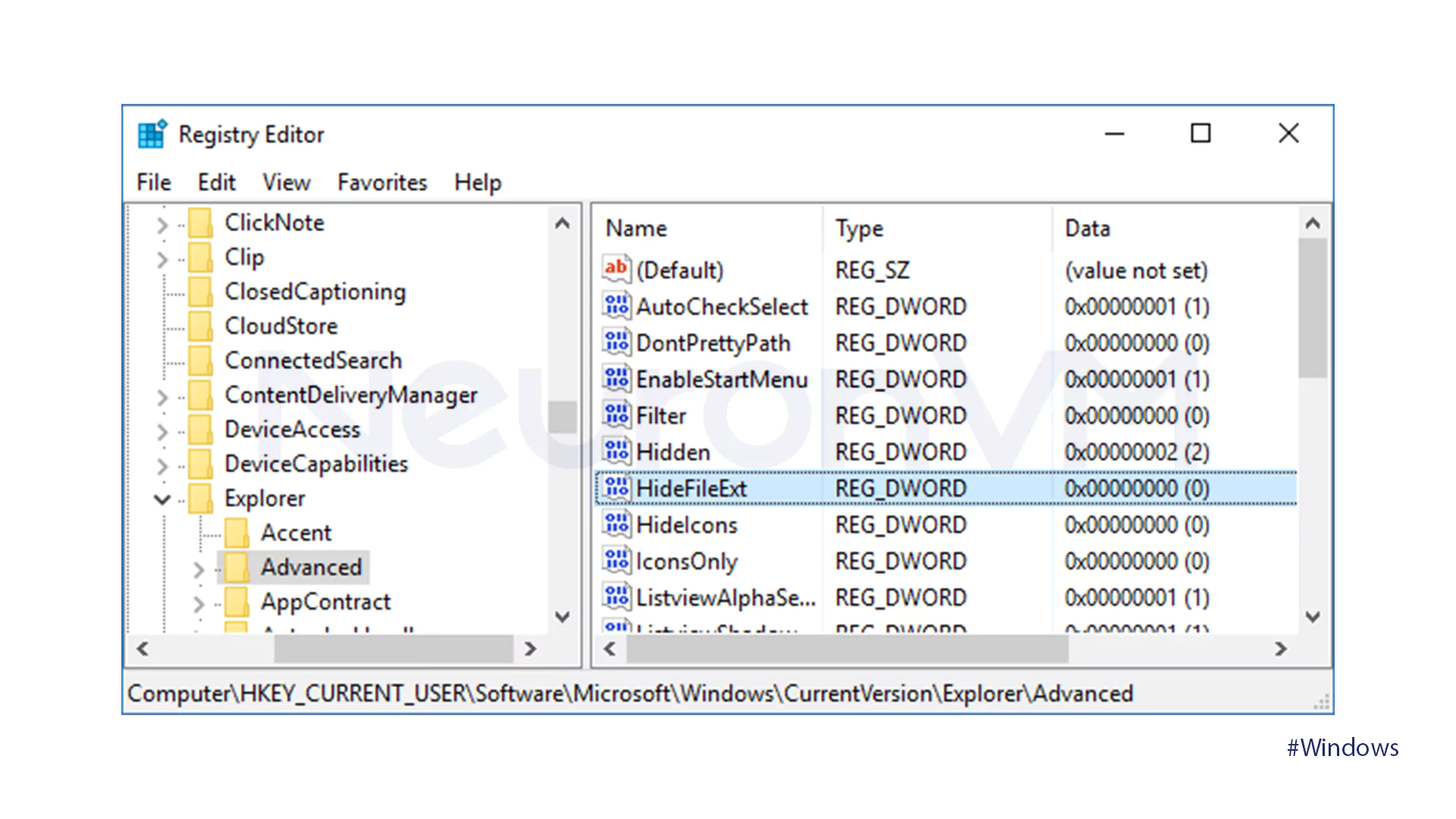This screenshot has width=1456, height=819.
Task: Click the DWORD icon next to HideFileExt
Action: pyautogui.click(x=616, y=488)
